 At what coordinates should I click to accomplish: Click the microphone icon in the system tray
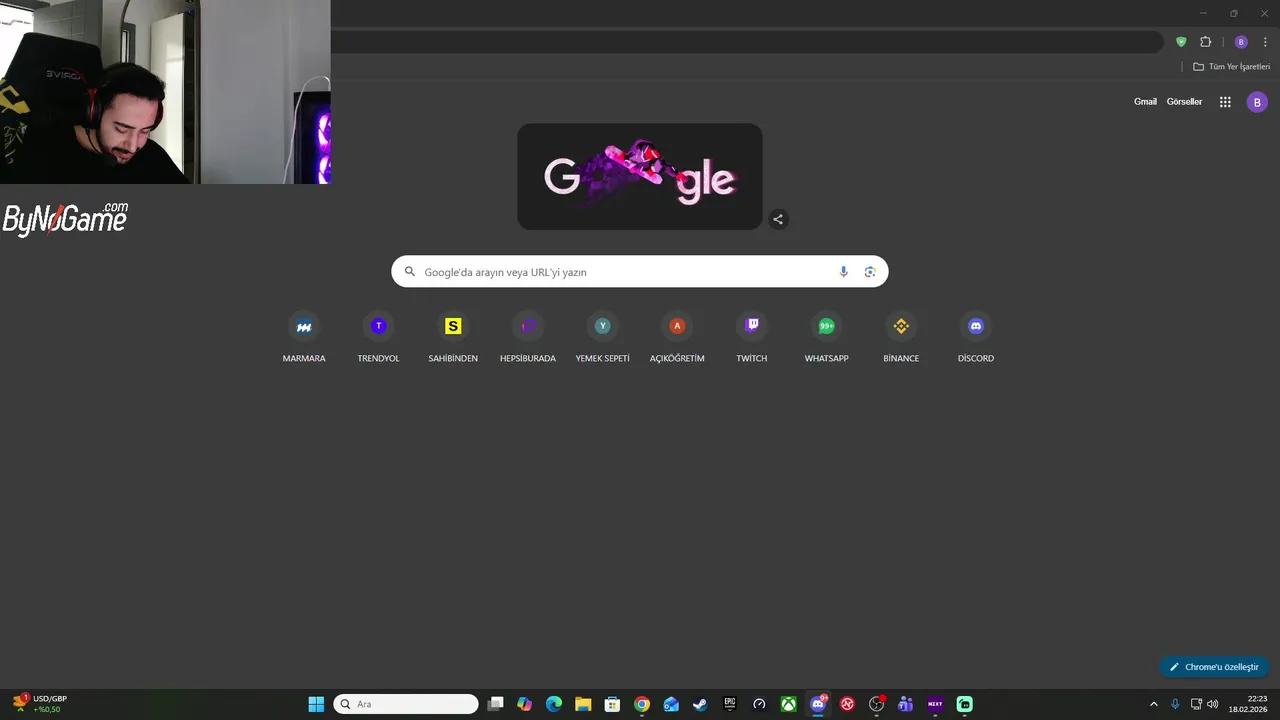click(x=1175, y=704)
